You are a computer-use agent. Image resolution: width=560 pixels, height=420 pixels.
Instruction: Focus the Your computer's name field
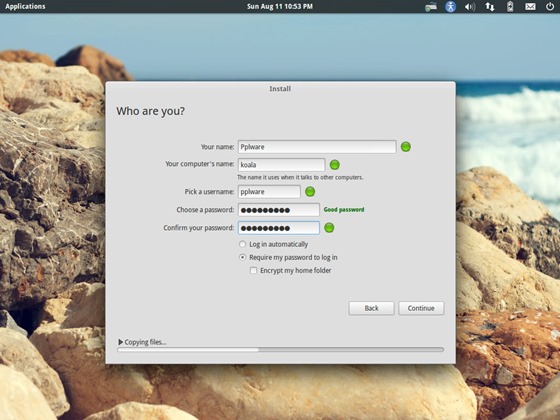[x=281, y=165]
